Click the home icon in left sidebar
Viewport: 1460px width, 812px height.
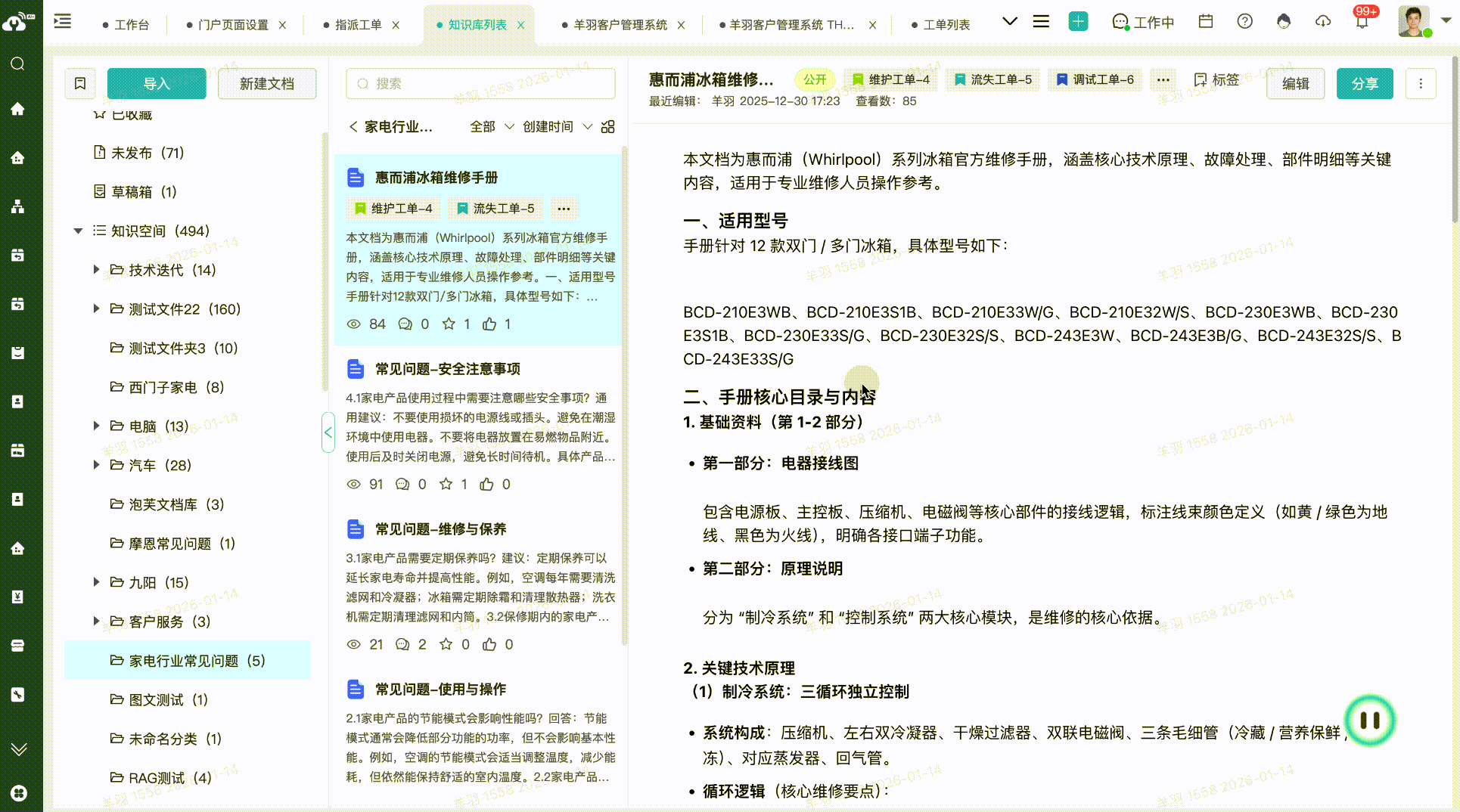pyautogui.click(x=18, y=109)
